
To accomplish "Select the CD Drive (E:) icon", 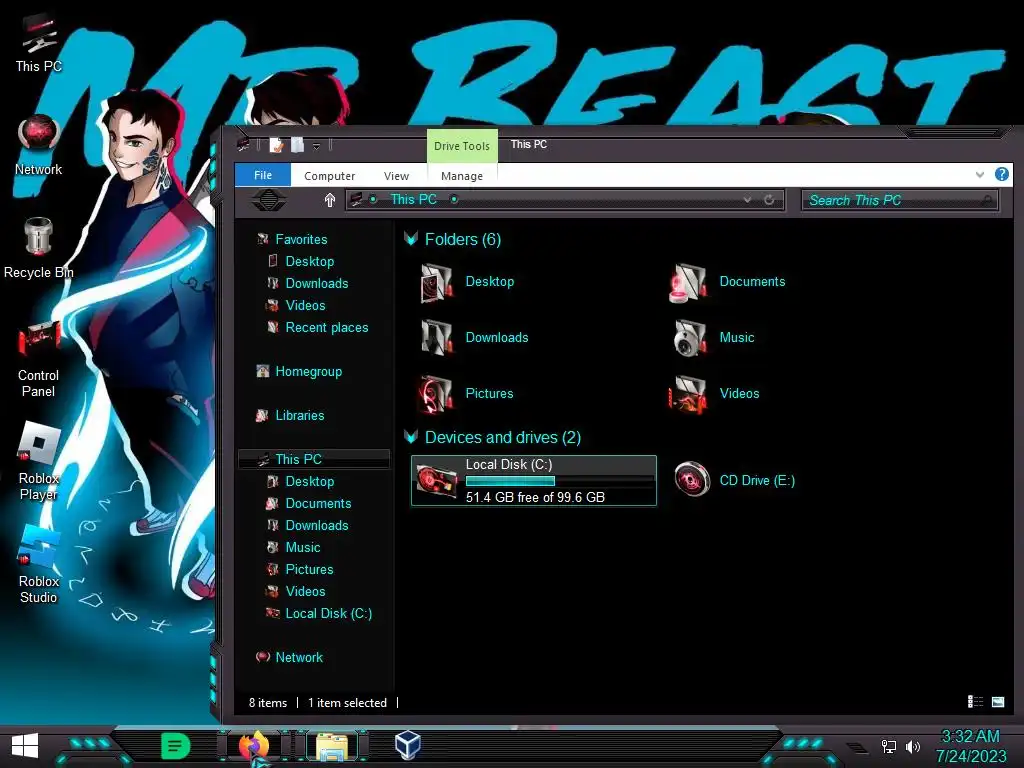I will click(x=692, y=479).
